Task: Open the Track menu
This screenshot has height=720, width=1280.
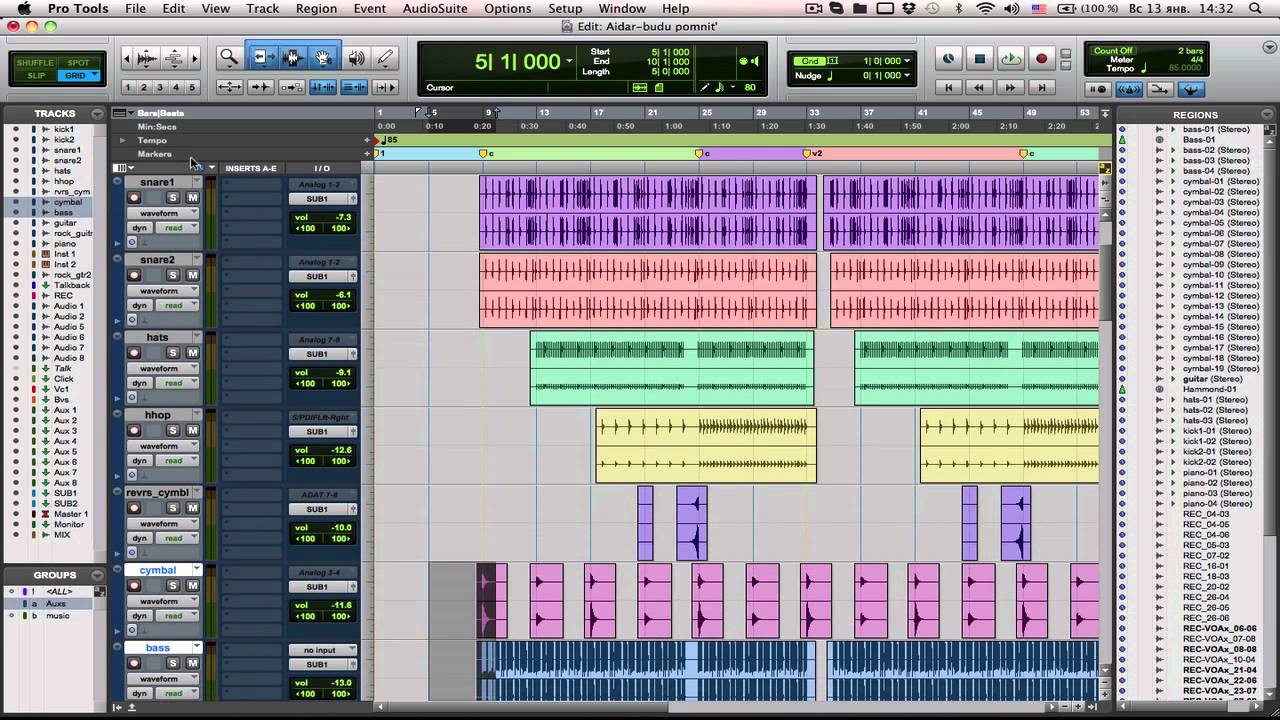Action: pos(263,9)
